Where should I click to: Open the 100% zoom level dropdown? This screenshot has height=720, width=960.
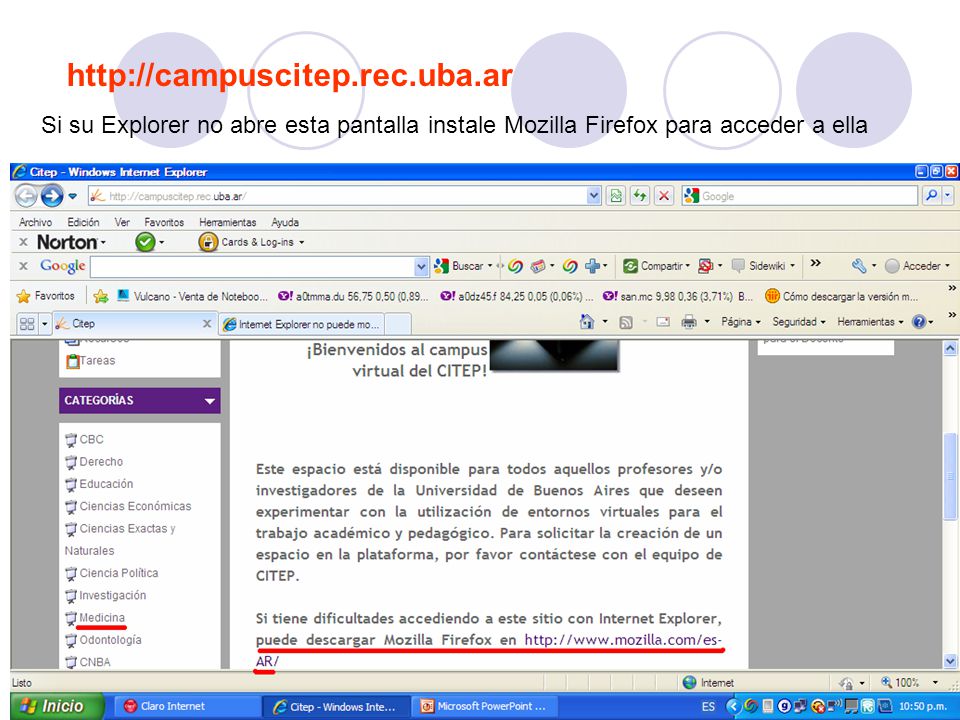[934, 683]
